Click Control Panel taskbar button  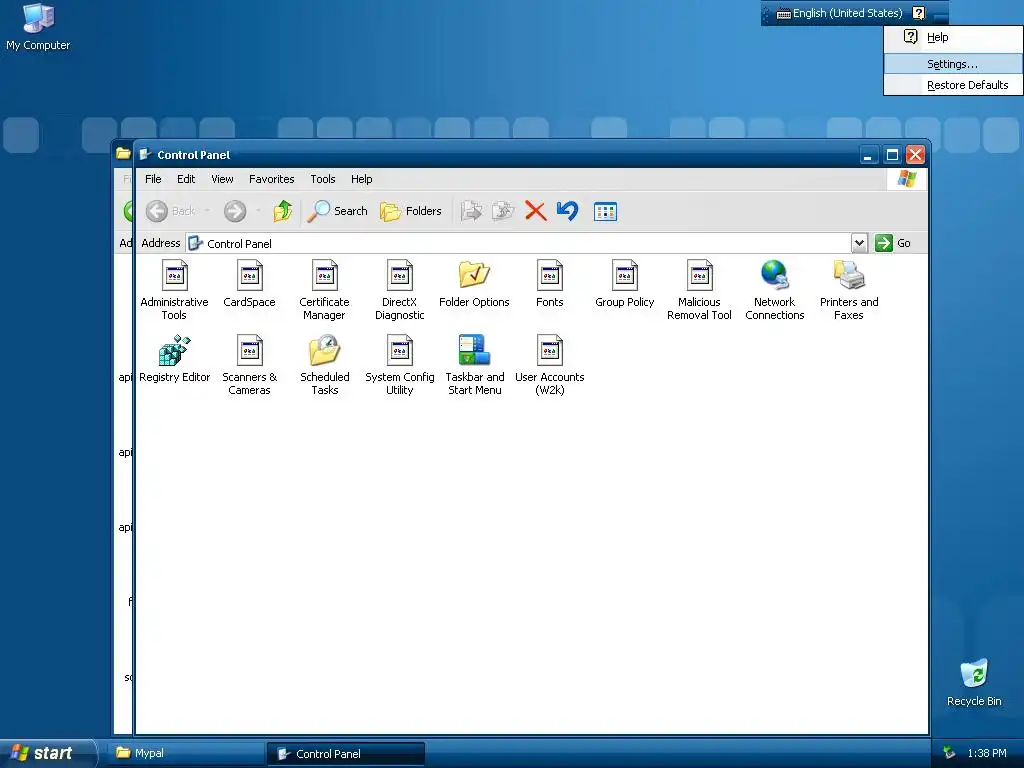pos(346,754)
